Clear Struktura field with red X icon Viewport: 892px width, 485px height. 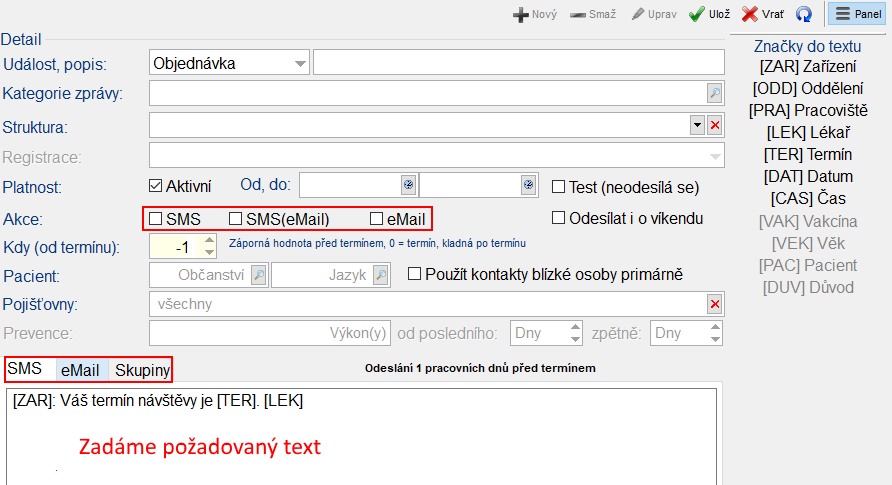714,125
